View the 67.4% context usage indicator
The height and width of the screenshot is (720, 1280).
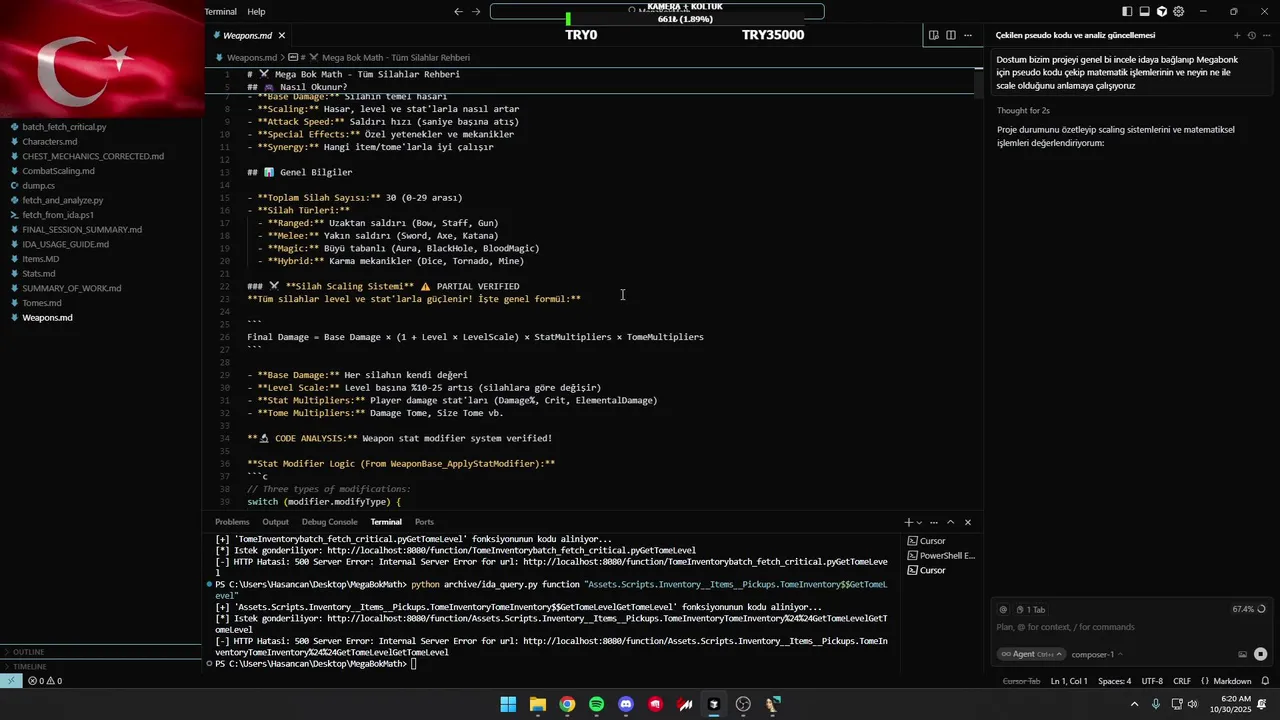1249,609
